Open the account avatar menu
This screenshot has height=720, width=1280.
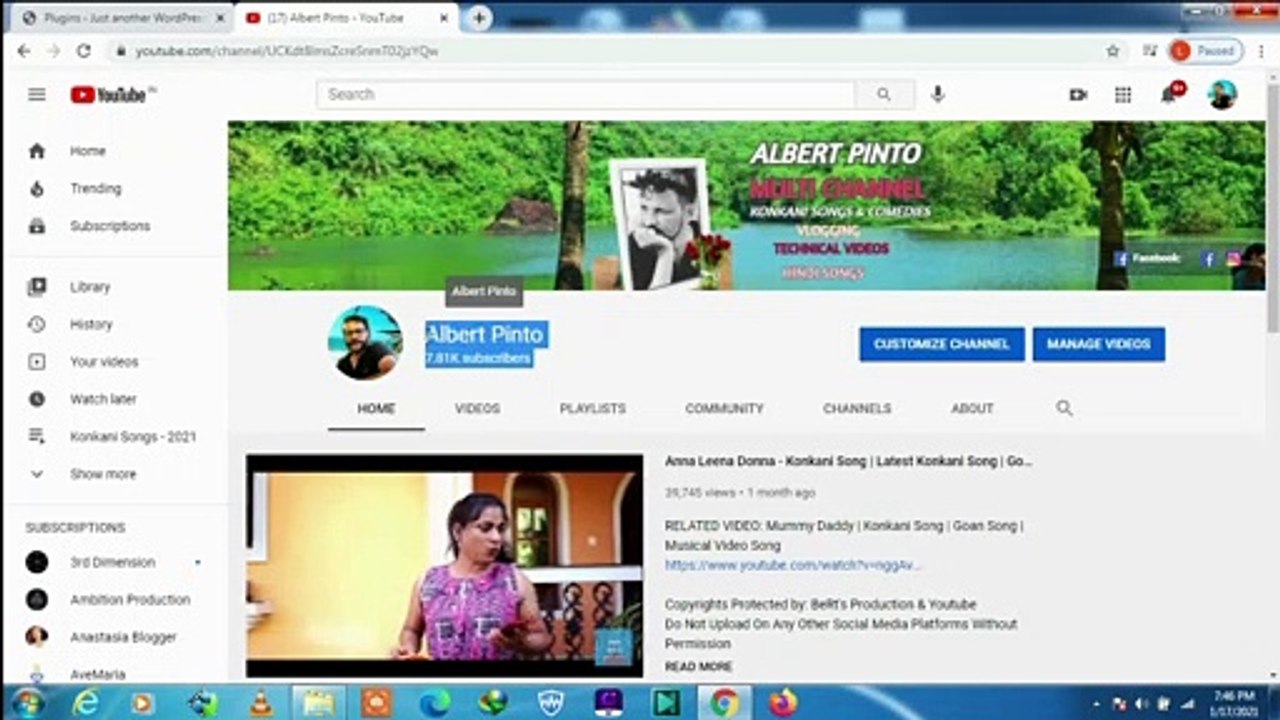coord(1222,94)
